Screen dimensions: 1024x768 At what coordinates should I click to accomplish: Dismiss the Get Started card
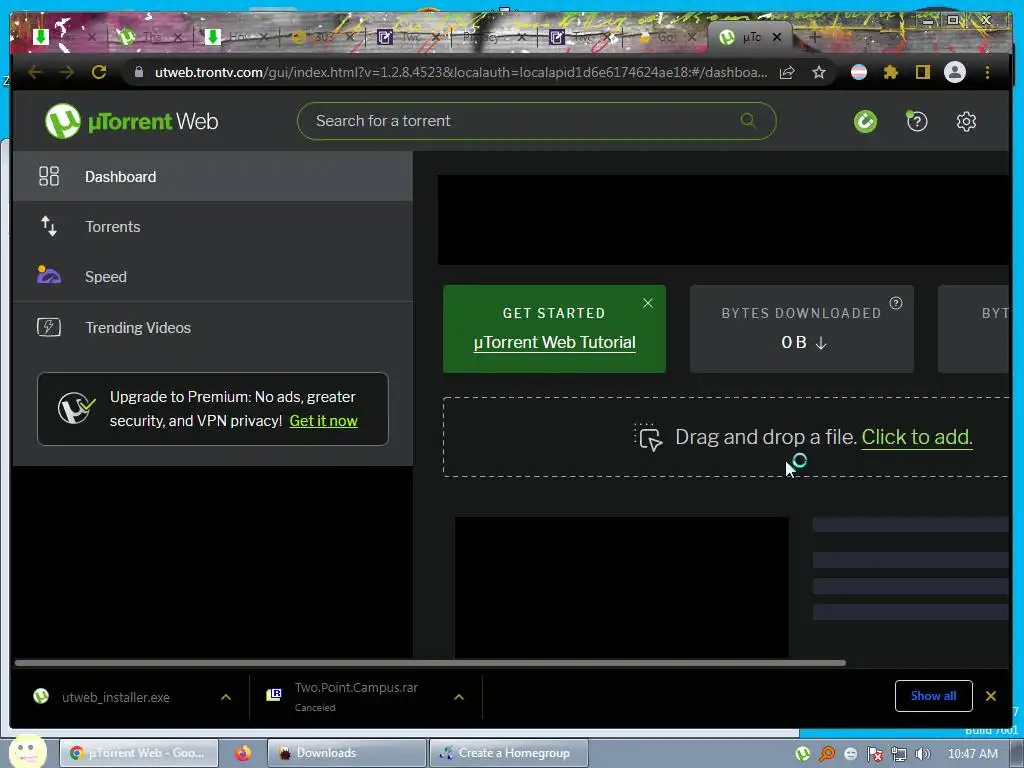click(648, 303)
